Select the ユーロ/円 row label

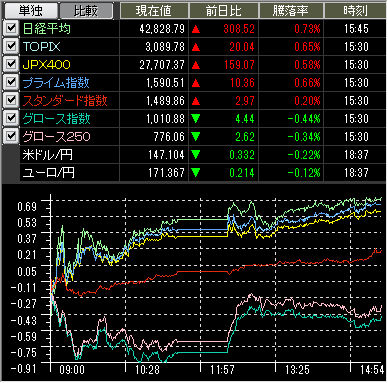pyautogui.click(x=49, y=173)
